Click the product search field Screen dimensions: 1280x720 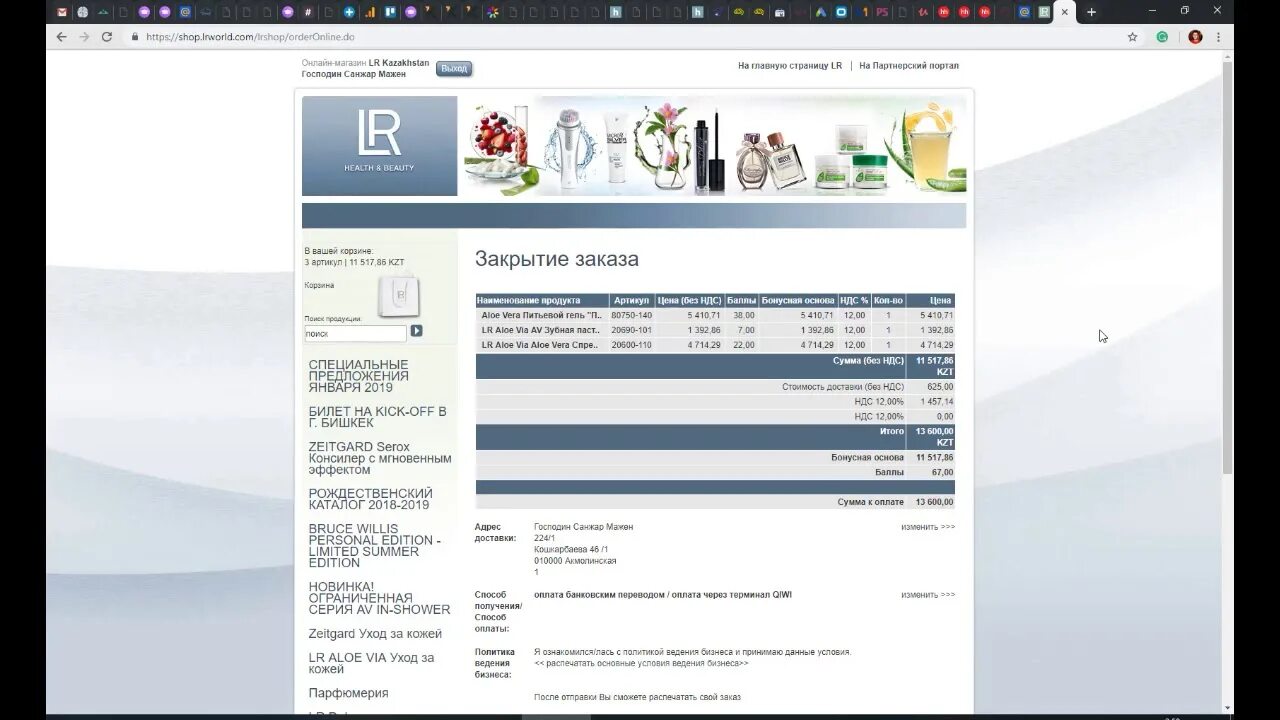(355, 333)
